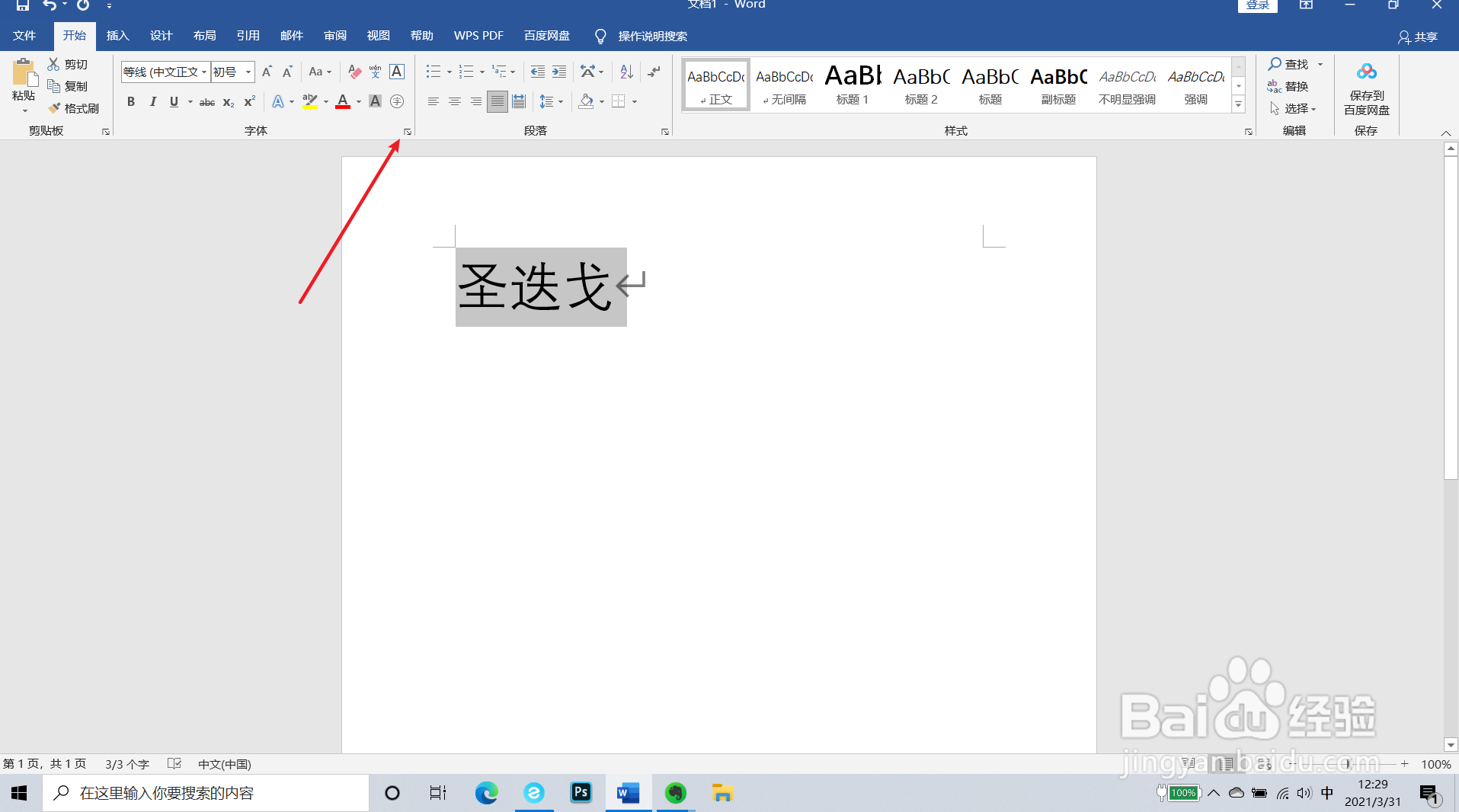
Task: Open Photoshop from the taskbar
Action: click(x=581, y=793)
